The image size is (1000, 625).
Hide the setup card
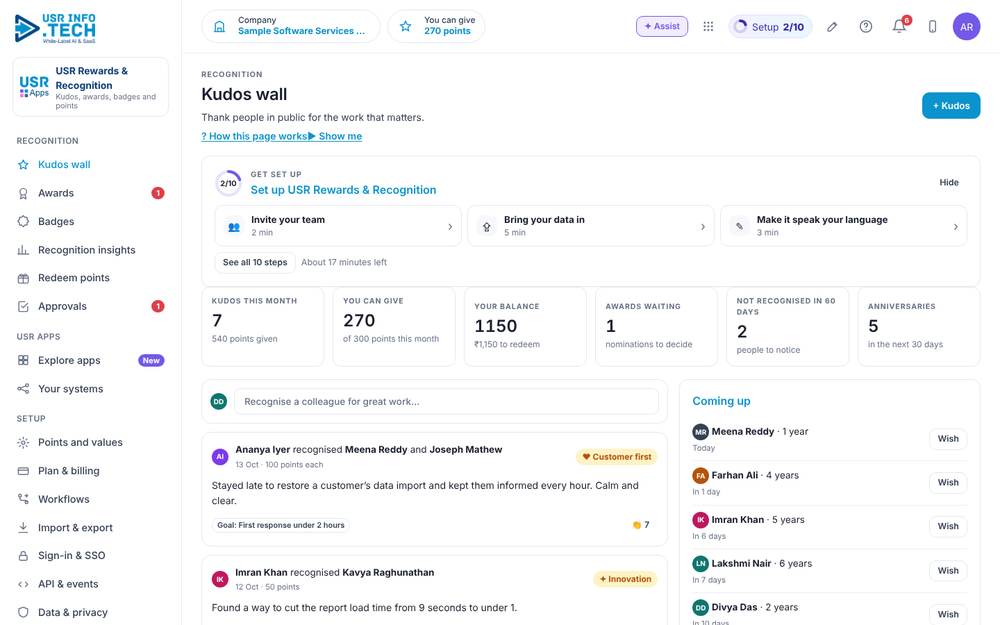coord(949,182)
